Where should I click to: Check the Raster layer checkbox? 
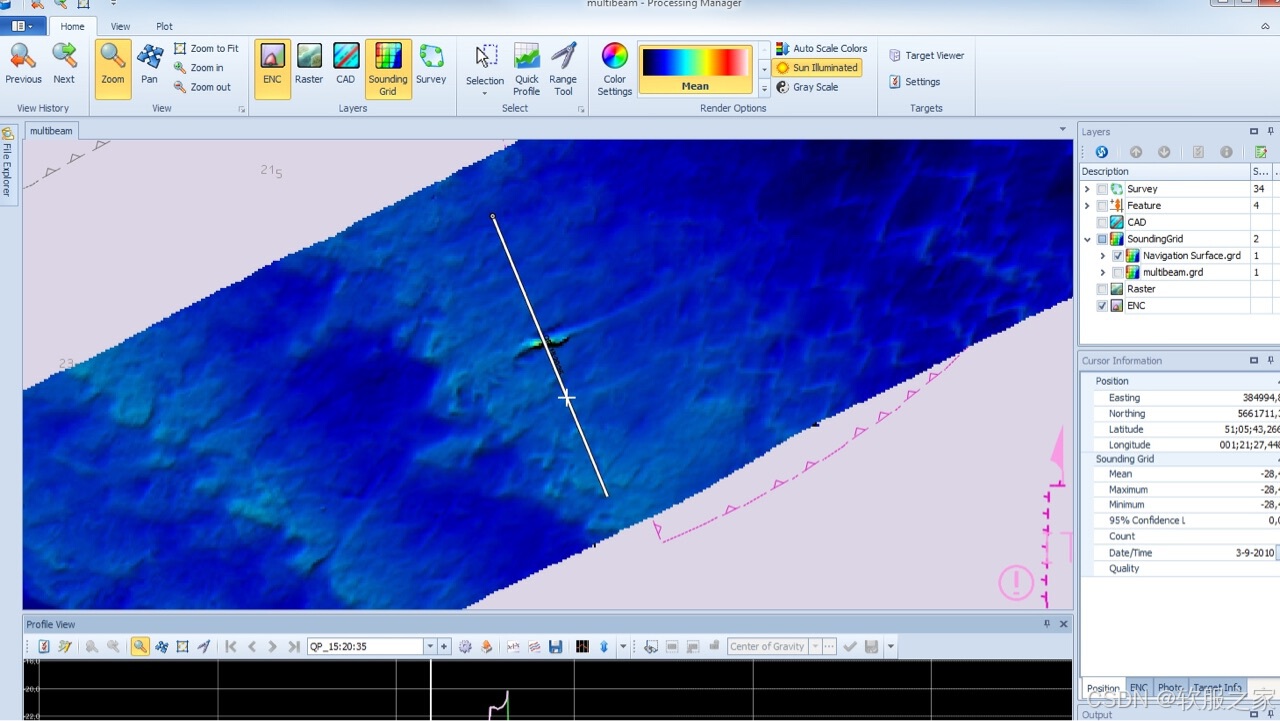click(1102, 289)
